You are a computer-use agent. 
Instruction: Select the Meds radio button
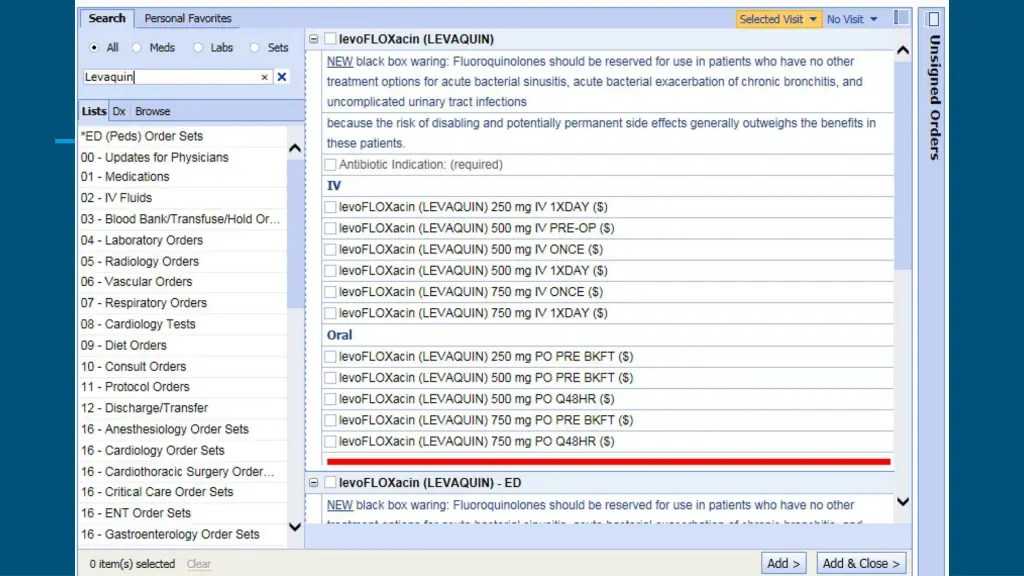click(x=136, y=48)
